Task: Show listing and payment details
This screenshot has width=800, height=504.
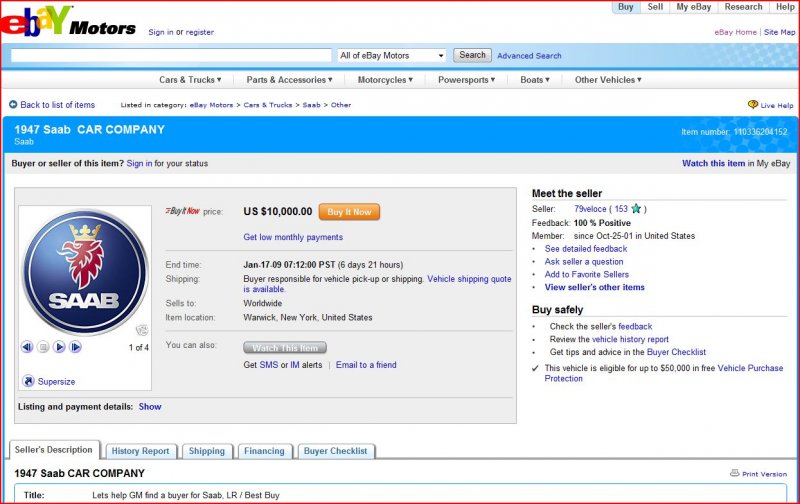Action: (x=150, y=407)
